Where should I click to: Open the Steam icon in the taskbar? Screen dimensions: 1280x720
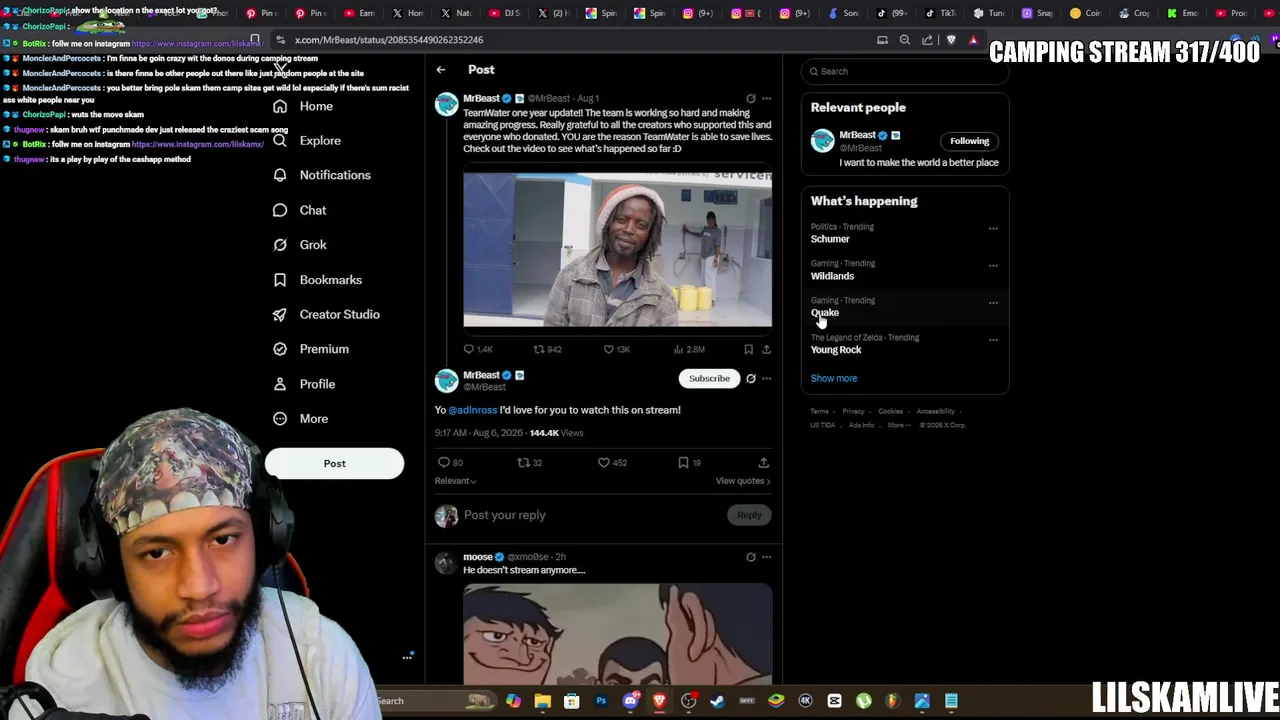[717, 701]
